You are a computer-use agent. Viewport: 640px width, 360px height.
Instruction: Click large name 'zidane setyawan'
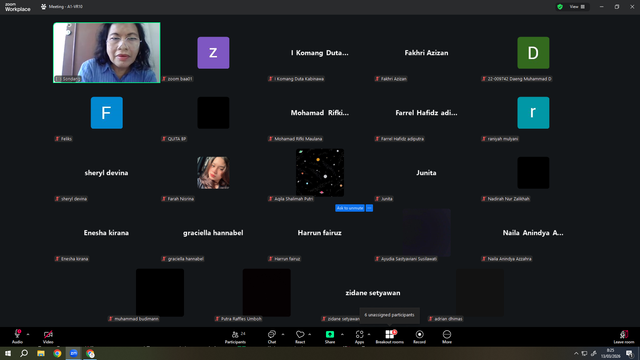pyautogui.click(x=373, y=293)
